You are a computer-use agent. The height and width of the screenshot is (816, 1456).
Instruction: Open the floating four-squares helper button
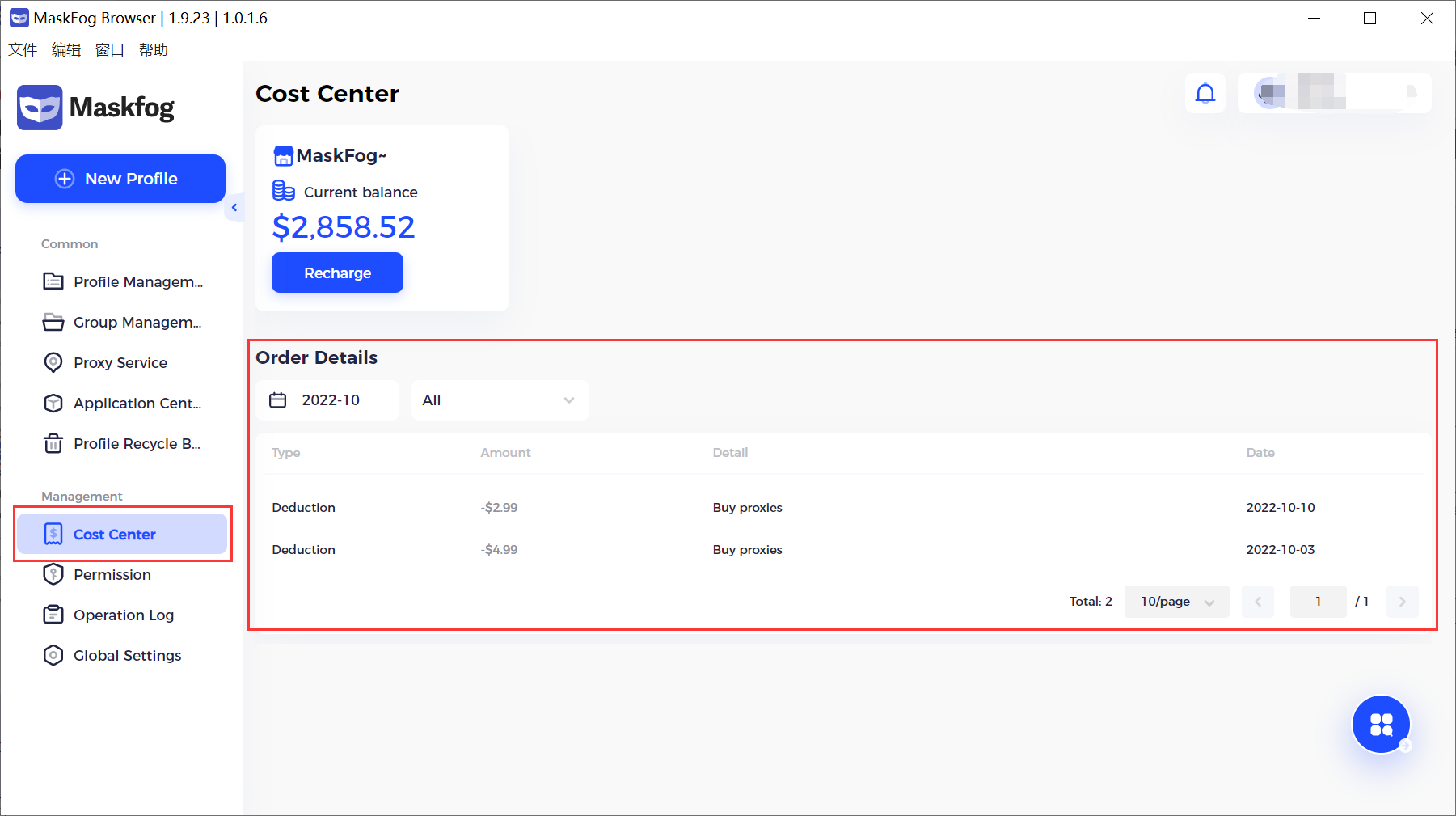[x=1382, y=725]
